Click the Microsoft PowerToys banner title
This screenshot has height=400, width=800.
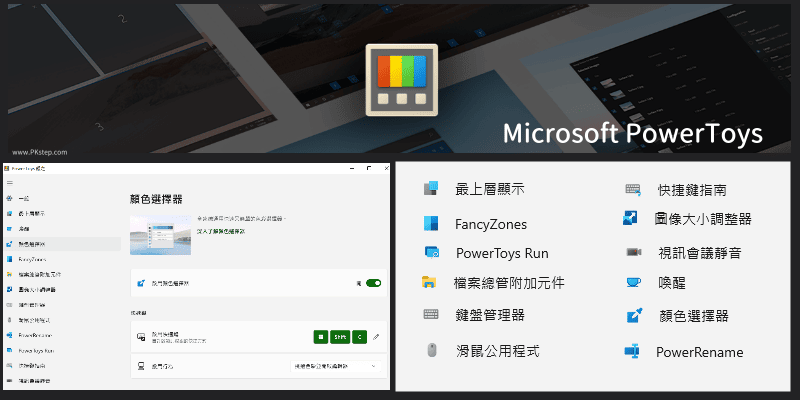tap(633, 134)
